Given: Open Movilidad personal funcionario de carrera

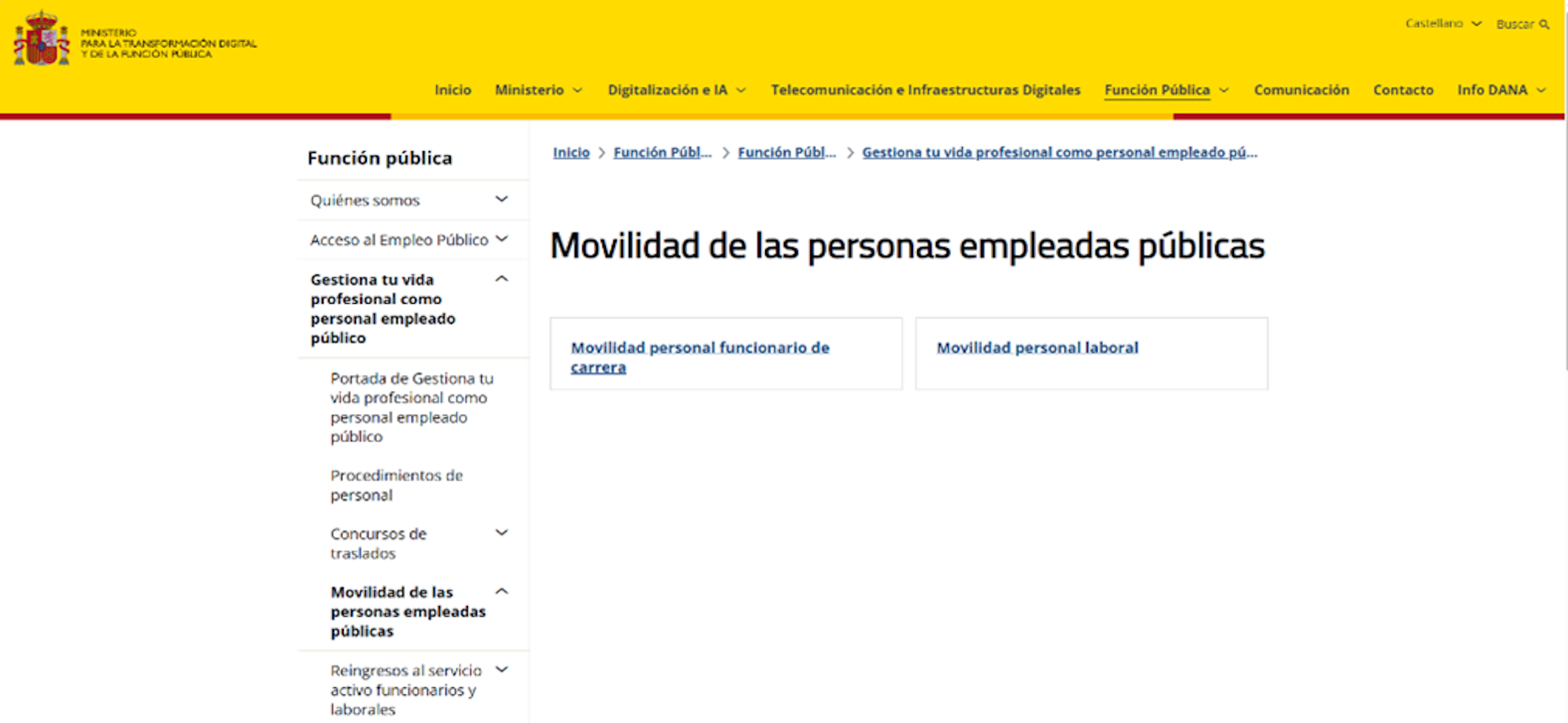Looking at the screenshot, I should pos(700,357).
